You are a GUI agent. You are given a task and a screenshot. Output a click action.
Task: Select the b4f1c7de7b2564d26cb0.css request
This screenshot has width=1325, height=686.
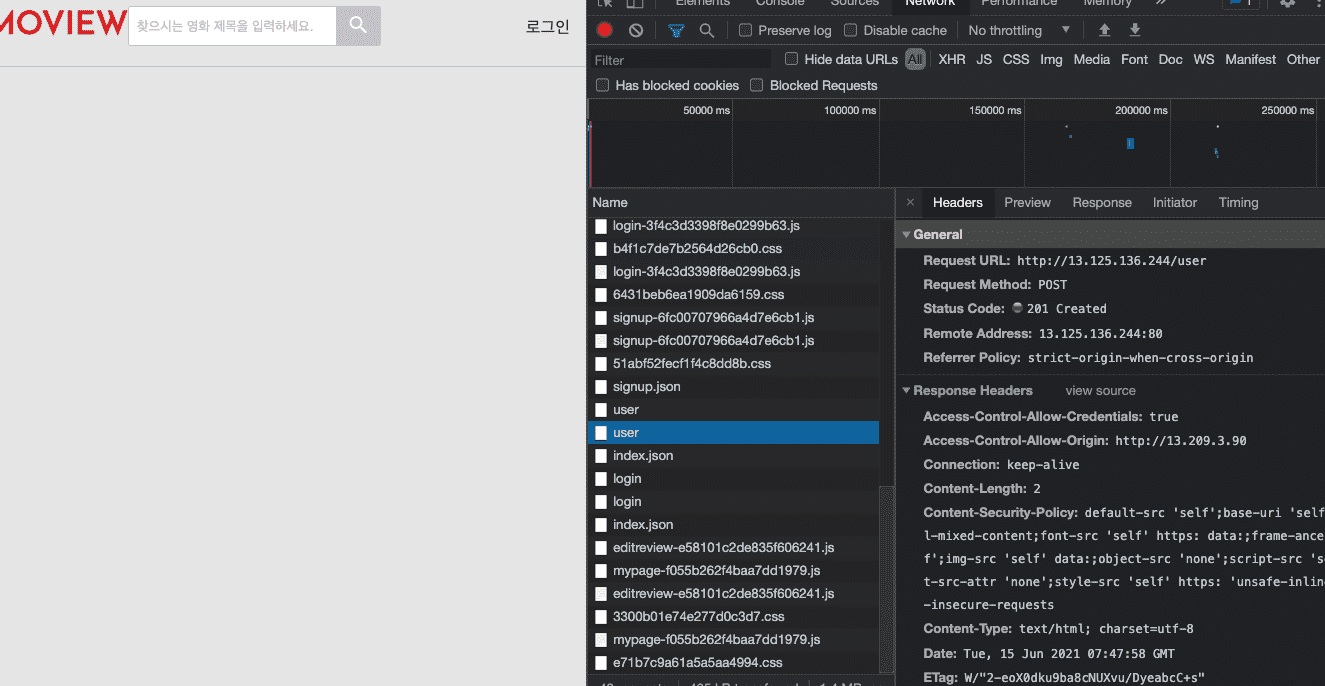tap(697, 249)
